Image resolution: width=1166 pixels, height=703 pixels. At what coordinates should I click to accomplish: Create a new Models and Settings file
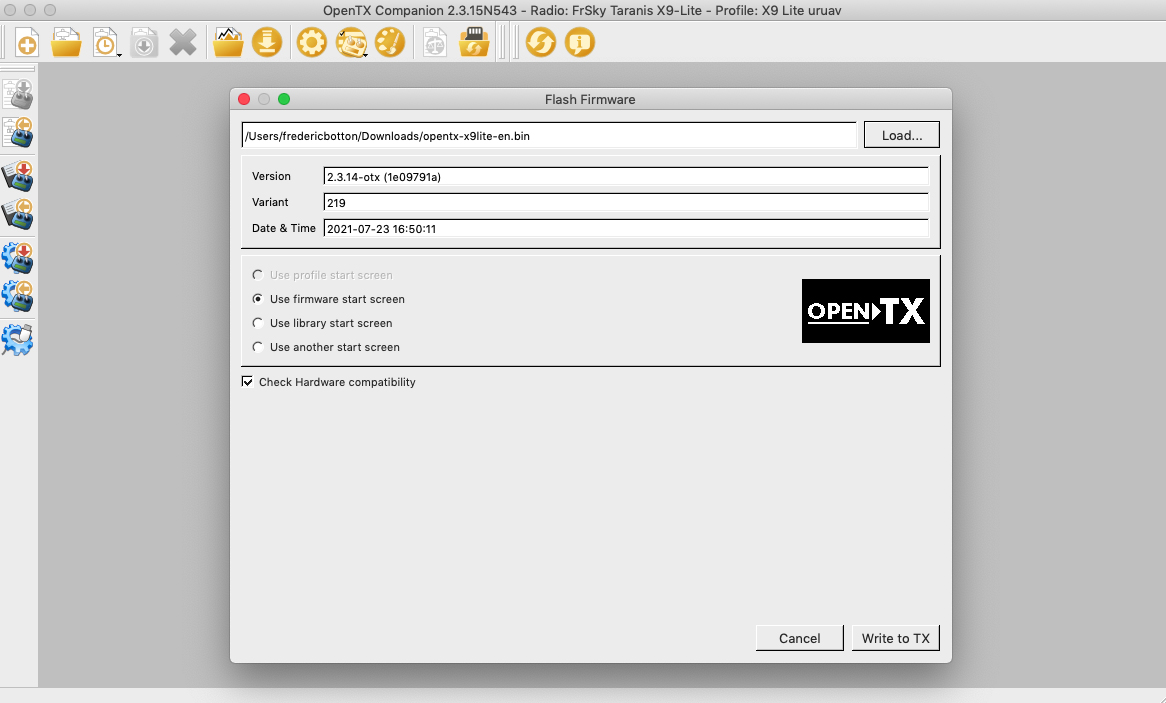pyautogui.click(x=27, y=42)
